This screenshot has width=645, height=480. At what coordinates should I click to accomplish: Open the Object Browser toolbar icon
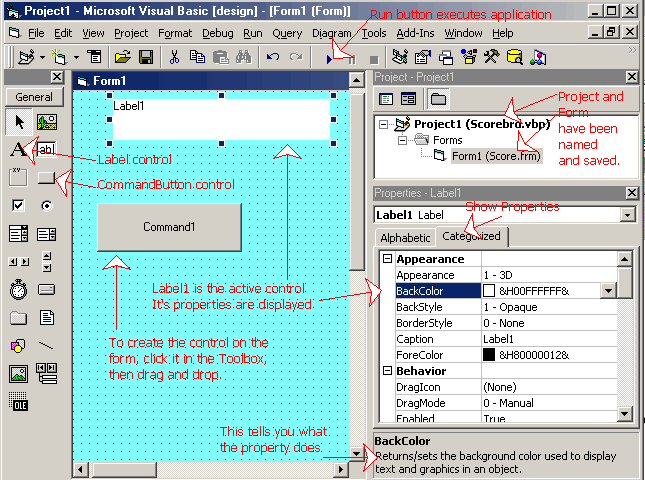coord(469,57)
